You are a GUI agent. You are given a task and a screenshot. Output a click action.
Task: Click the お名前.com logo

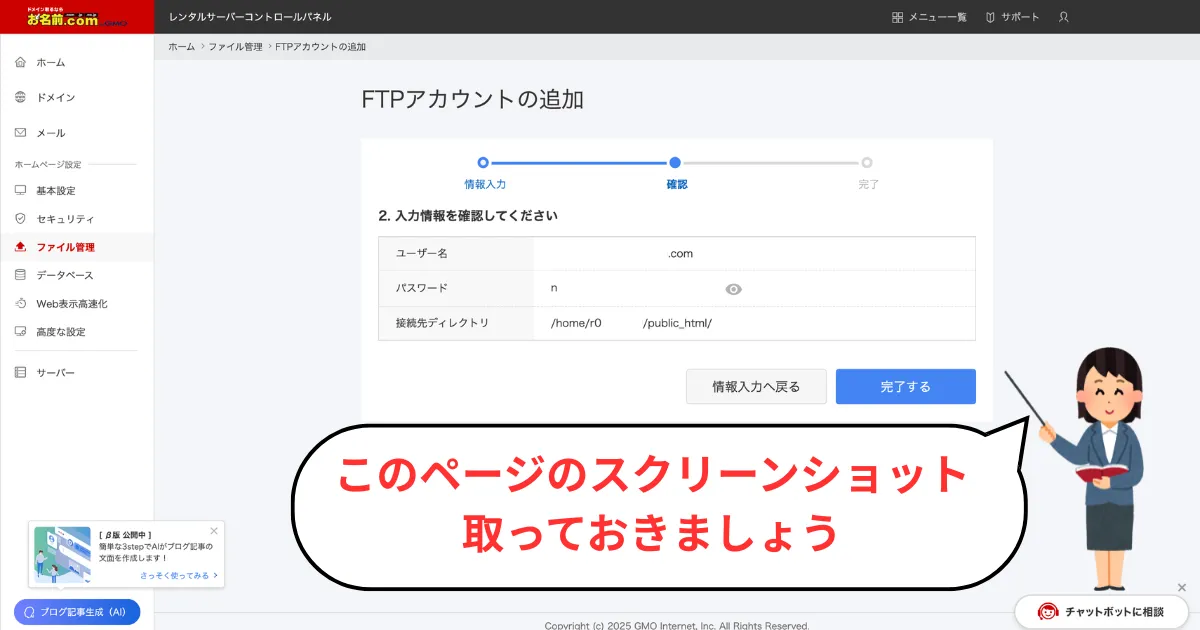[77, 16]
